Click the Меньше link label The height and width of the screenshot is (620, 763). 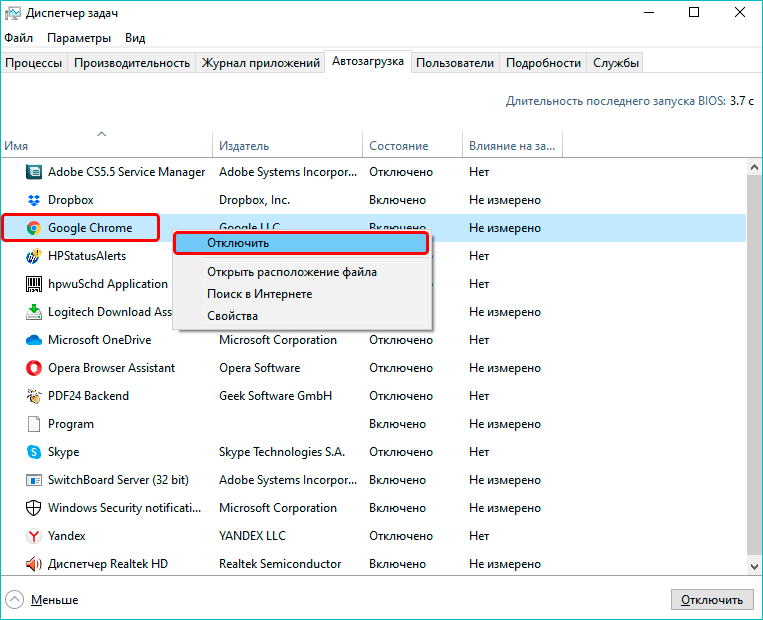click(x=54, y=600)
